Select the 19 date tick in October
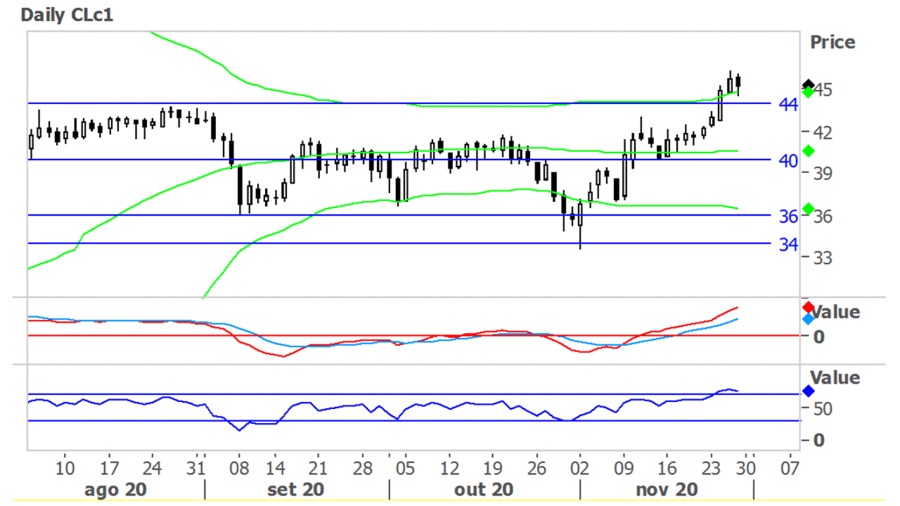The width and height of the screenshot is (900, 506). point(492,468)
